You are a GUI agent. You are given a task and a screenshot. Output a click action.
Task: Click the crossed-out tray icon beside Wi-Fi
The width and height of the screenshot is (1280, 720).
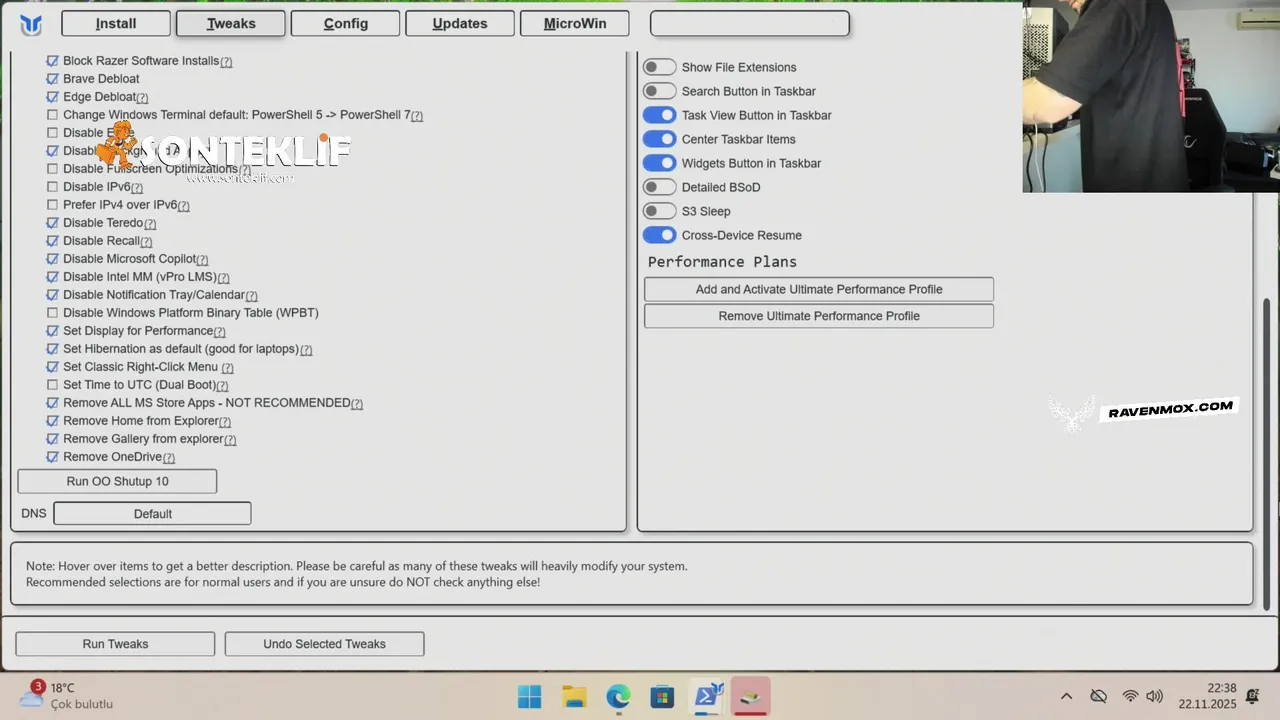pyautogui.click(x=1098, y=696)
